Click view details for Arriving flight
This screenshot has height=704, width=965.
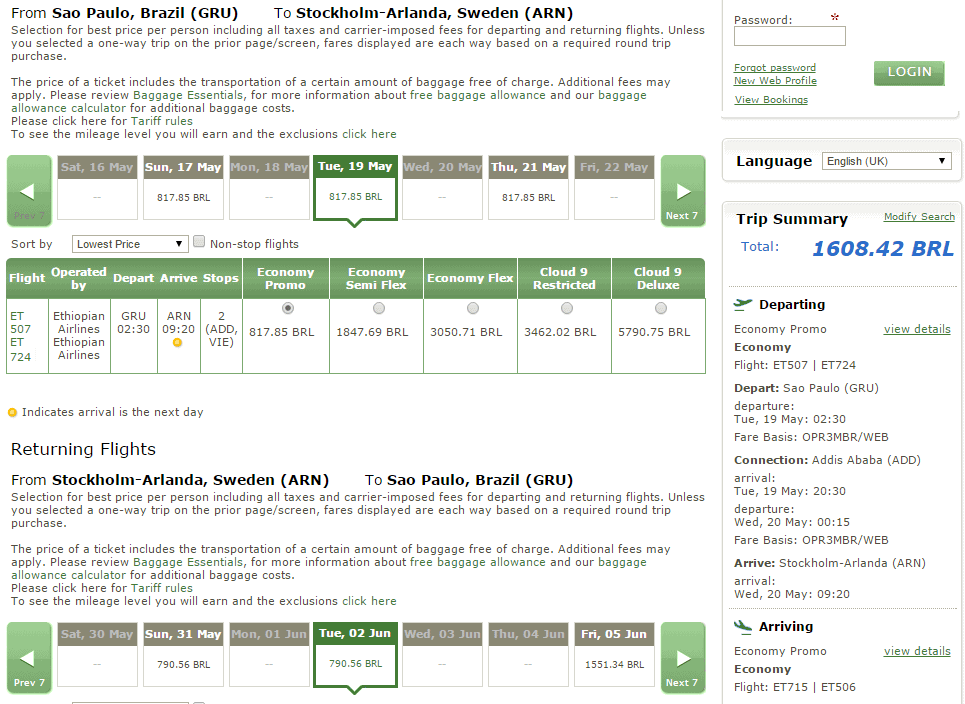pyautogui.click(x=917, y=651)
